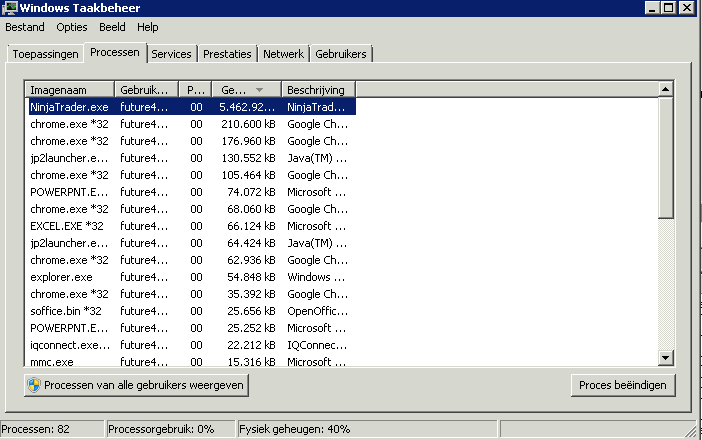Image resolution: width=702 pixels, height=440 pixels.
Task: Open the Beeld menu
Action: pyautogui.click(x=112, y=27)
